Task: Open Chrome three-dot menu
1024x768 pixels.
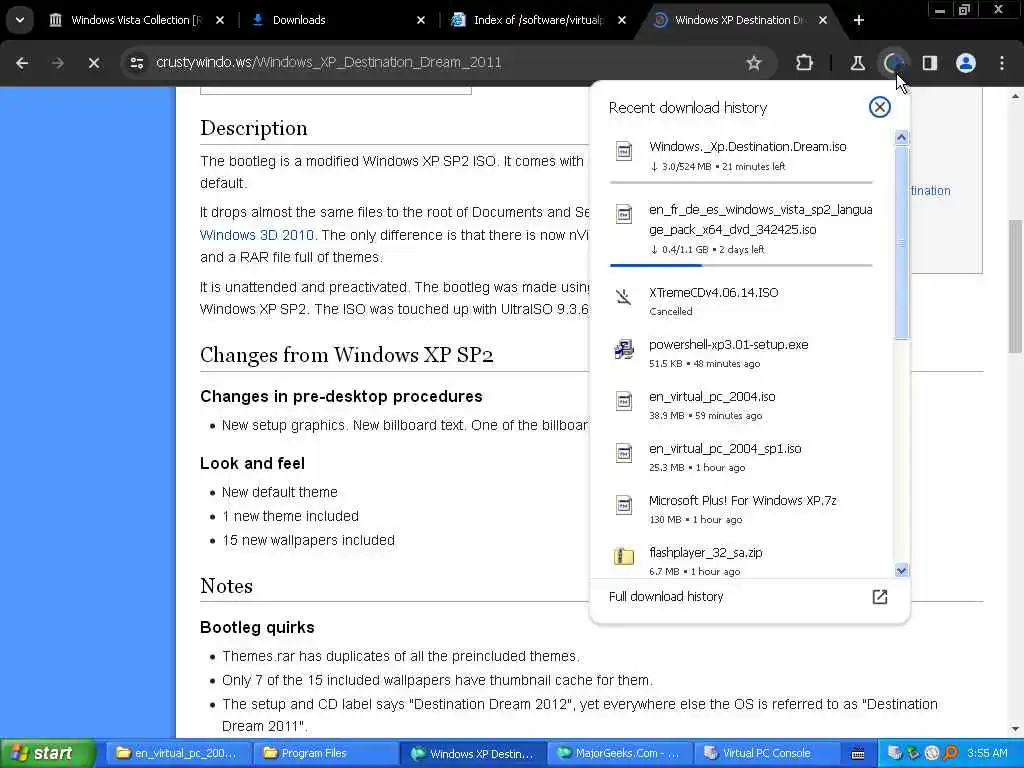Action: 1002,63
